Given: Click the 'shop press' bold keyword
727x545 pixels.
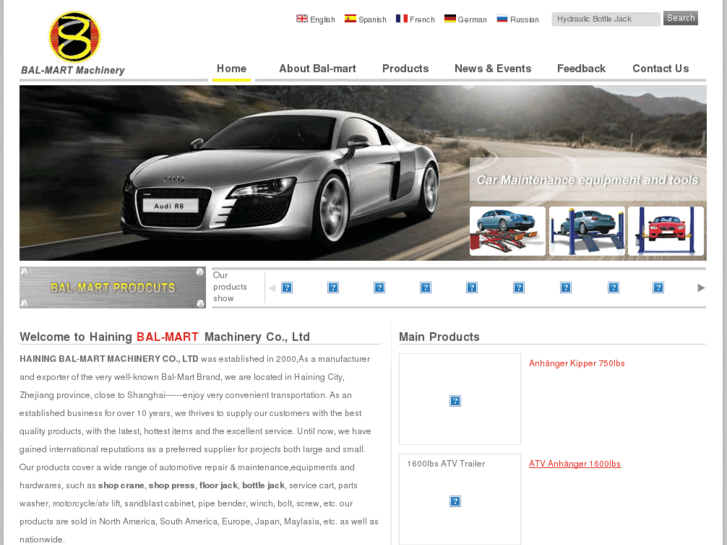Looking at the screenshot, I should click(x=172, y=486).
